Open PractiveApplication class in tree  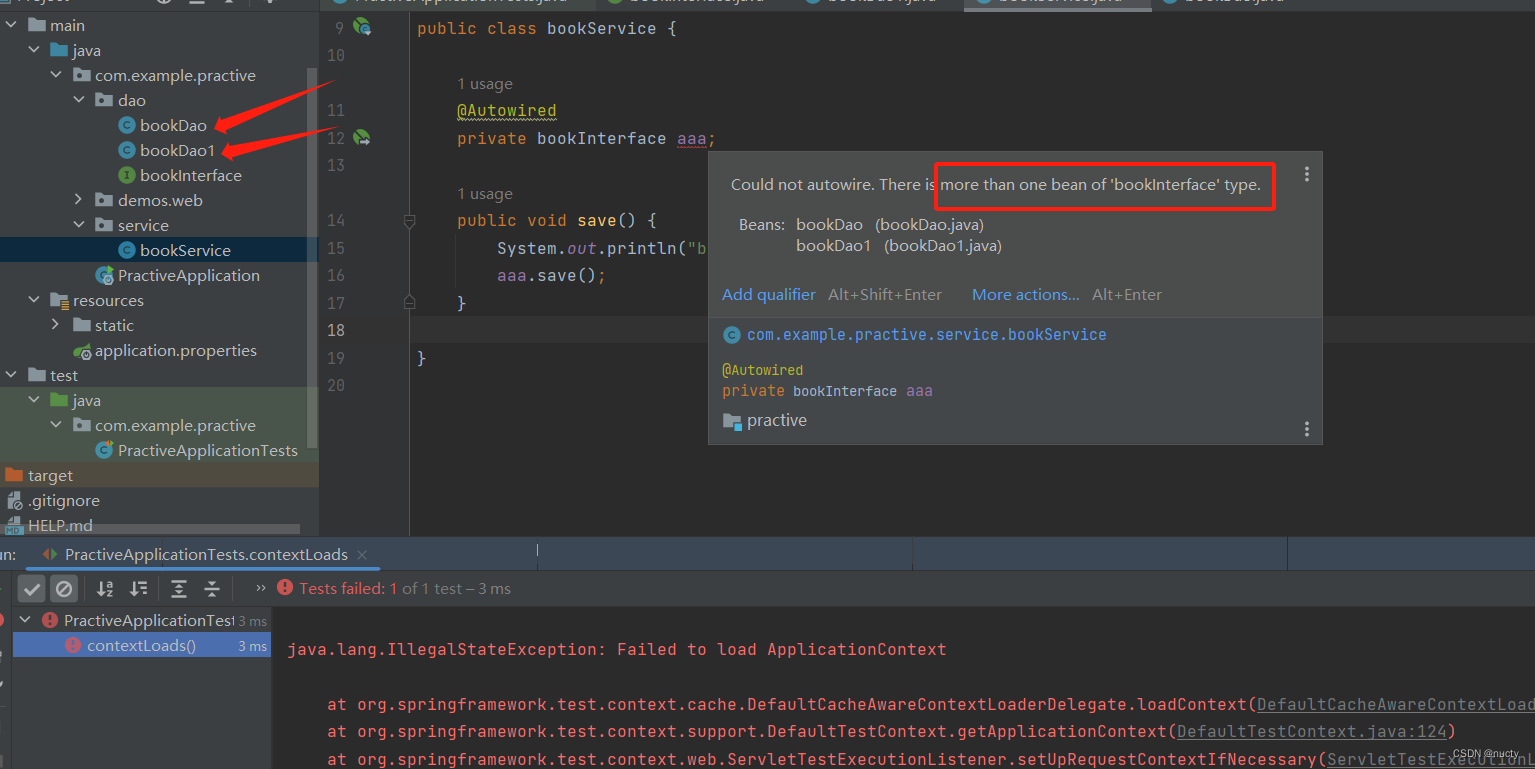189,275
